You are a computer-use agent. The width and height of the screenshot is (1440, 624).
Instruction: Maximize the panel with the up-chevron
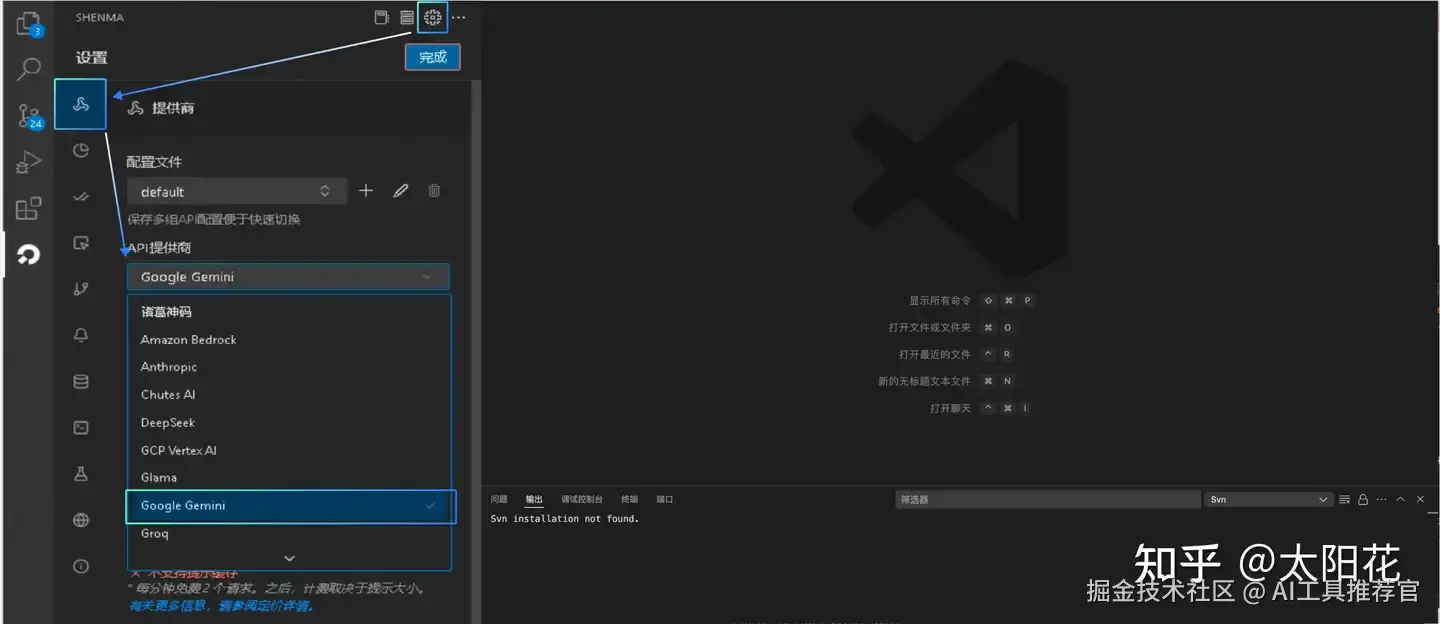(1400, 499)
